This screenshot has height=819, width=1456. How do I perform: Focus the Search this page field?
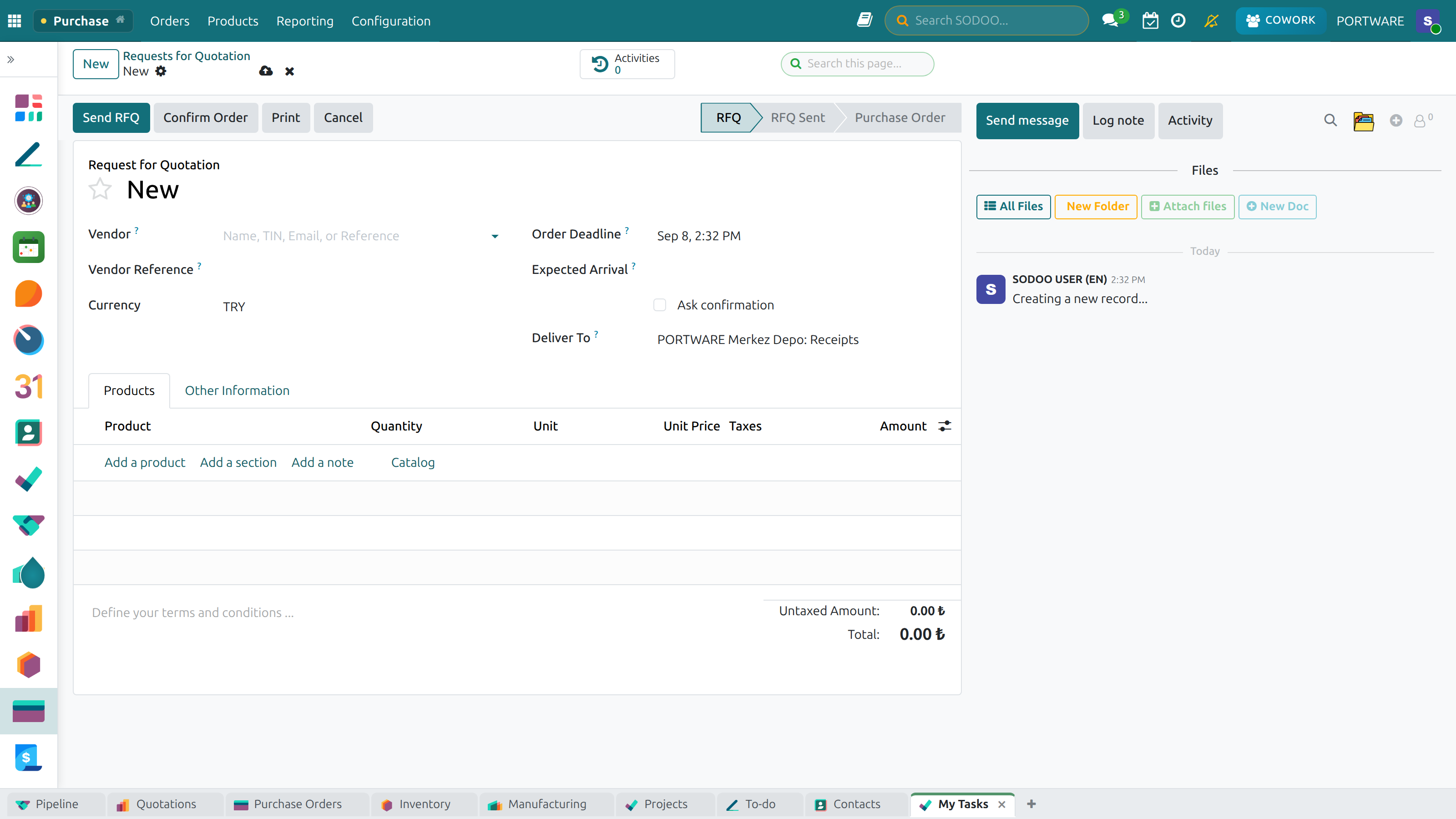click(857, 64)
